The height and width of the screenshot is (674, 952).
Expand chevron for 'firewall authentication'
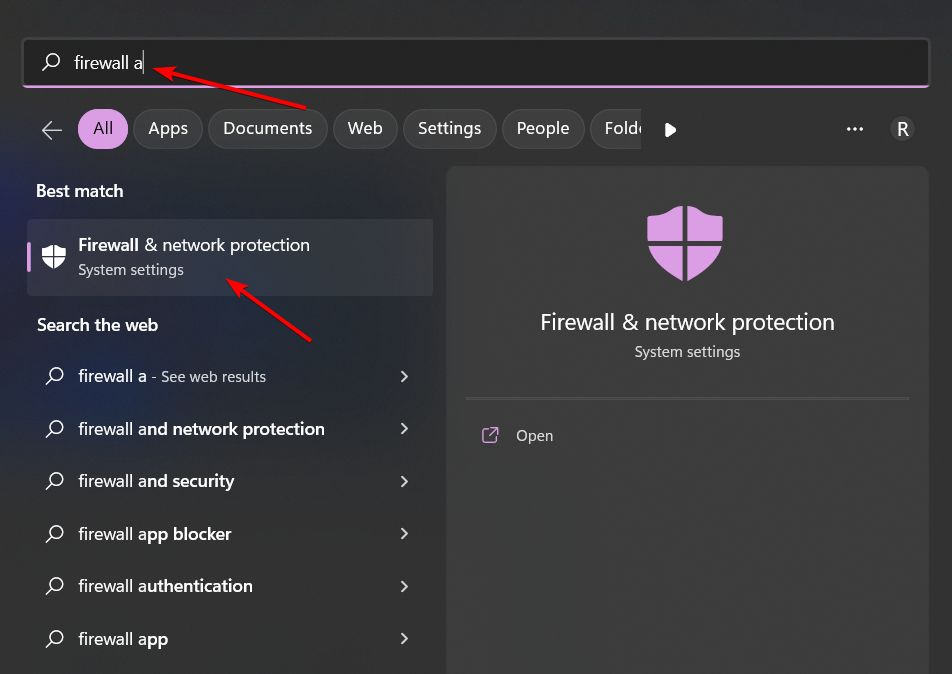(x=404, y=586)
